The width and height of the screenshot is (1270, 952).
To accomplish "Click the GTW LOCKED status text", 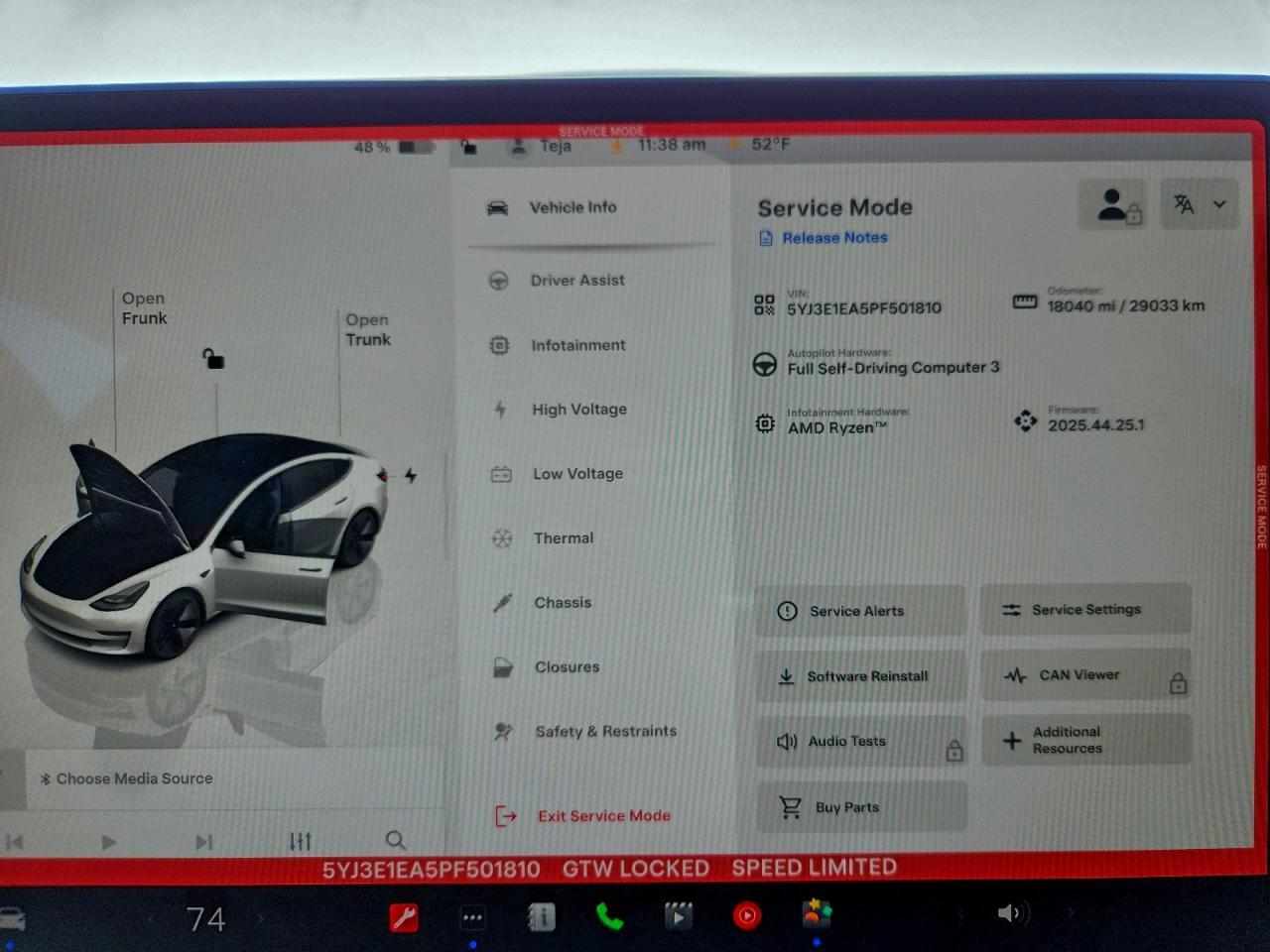I will 636,869.
